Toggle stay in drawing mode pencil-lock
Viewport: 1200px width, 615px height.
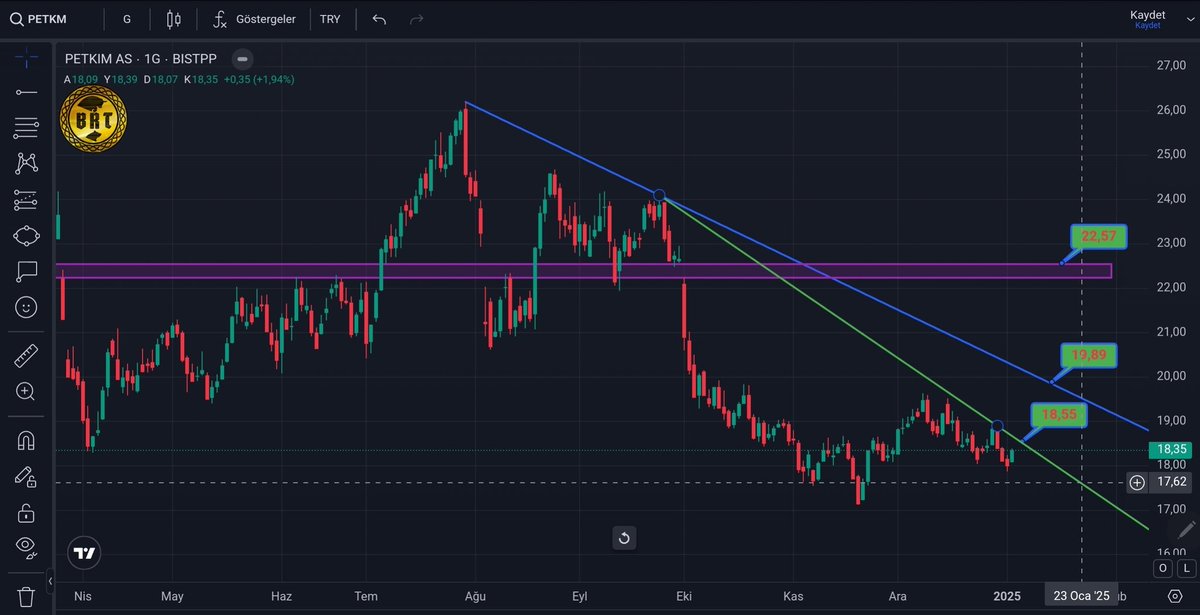tap(26, 477)
